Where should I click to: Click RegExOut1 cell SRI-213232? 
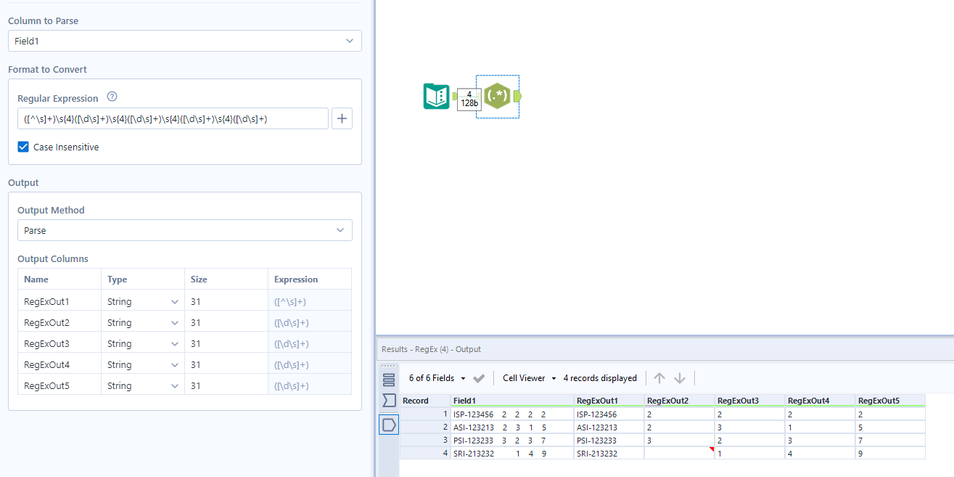[x=609, y=453]
